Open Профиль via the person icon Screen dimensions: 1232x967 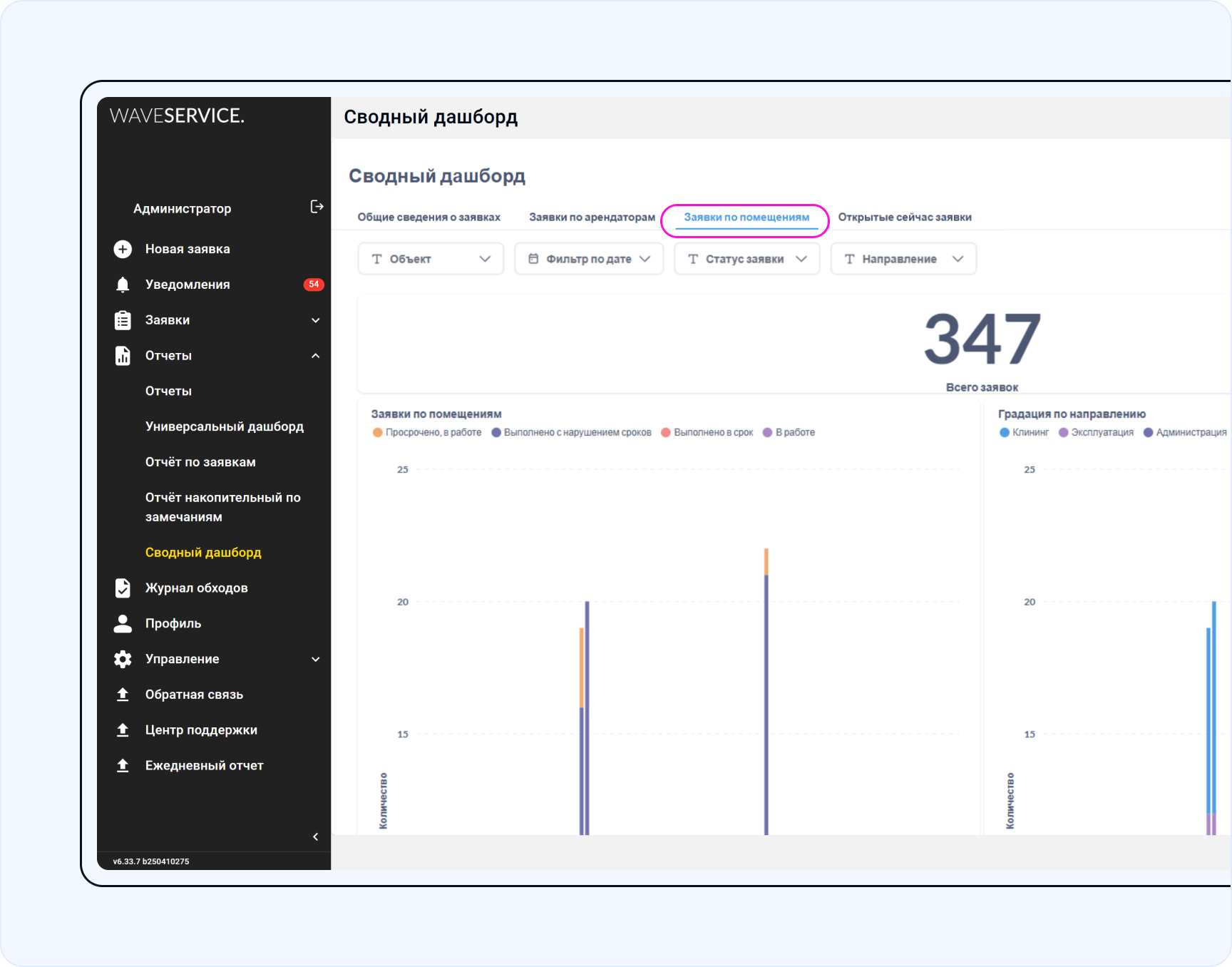tap(123, 623)
